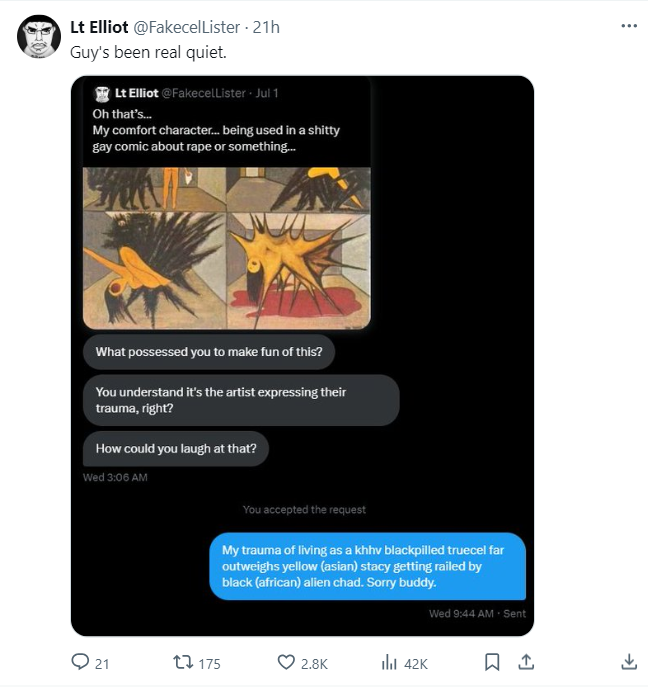
Task: Click the 175 reposts count
Action: click(x=208, y=663)
